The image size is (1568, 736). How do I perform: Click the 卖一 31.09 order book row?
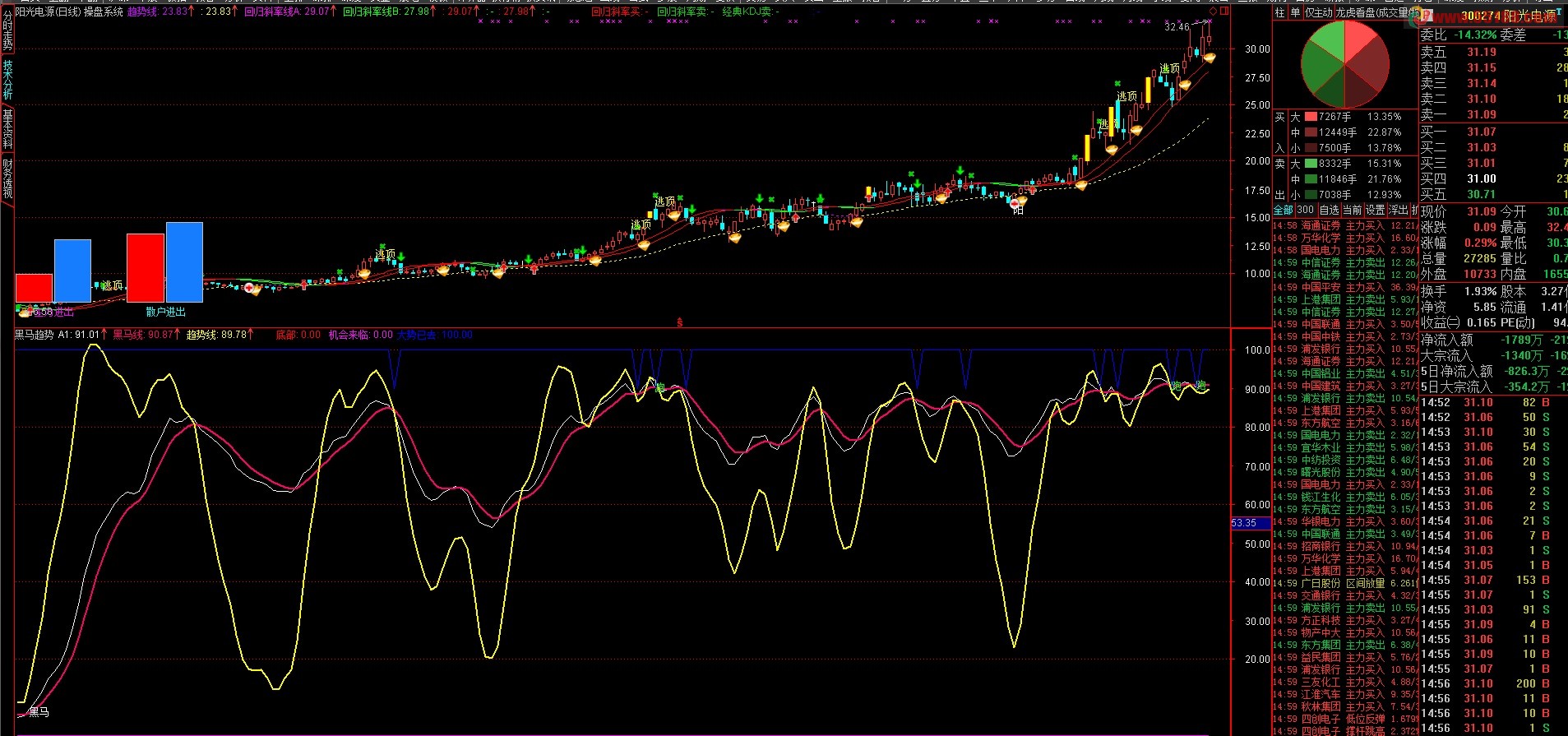click(x=1493, y=114)
